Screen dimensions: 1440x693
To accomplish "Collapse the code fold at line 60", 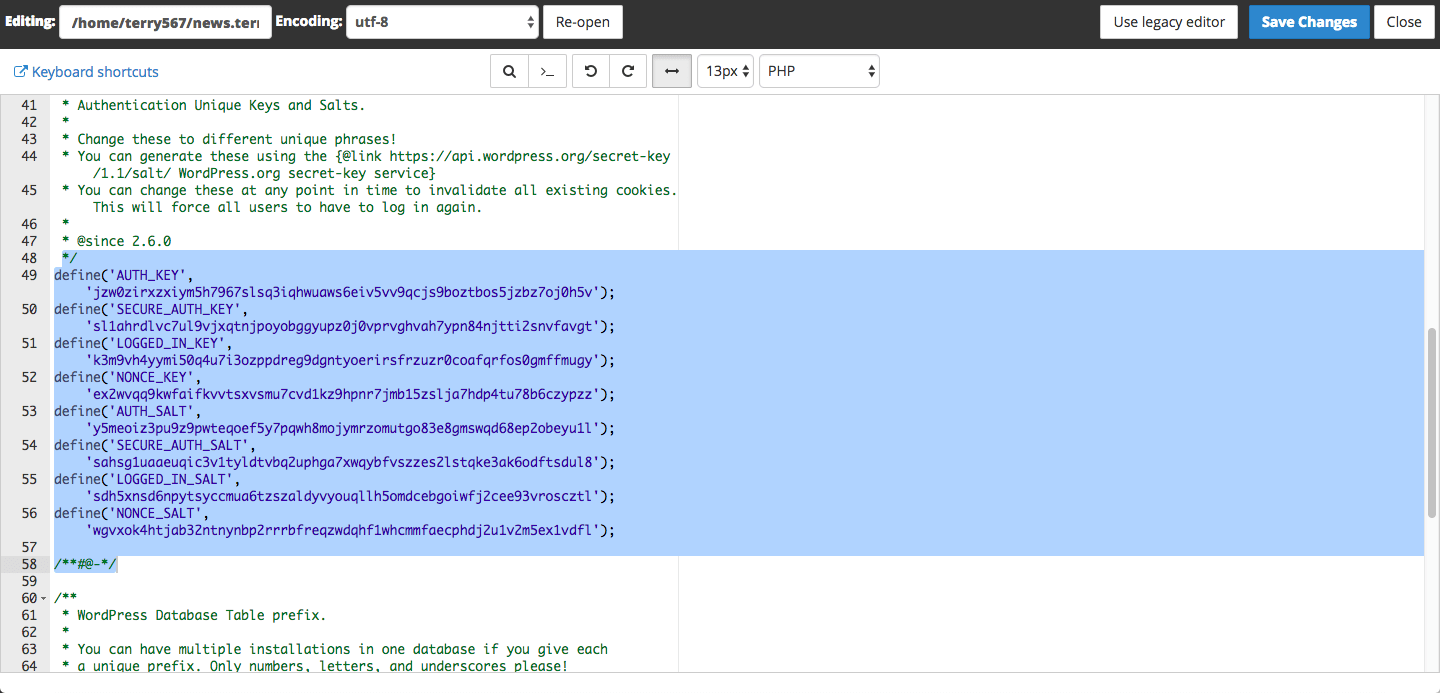I will click(43, 599).
